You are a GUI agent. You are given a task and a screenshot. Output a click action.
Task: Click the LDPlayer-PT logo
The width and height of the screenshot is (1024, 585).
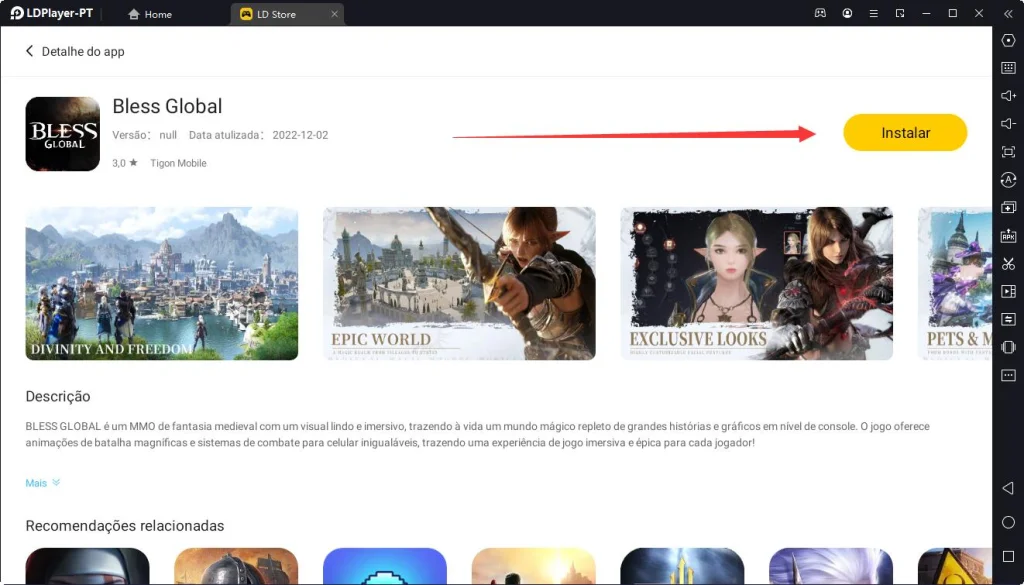coord(52,13)
